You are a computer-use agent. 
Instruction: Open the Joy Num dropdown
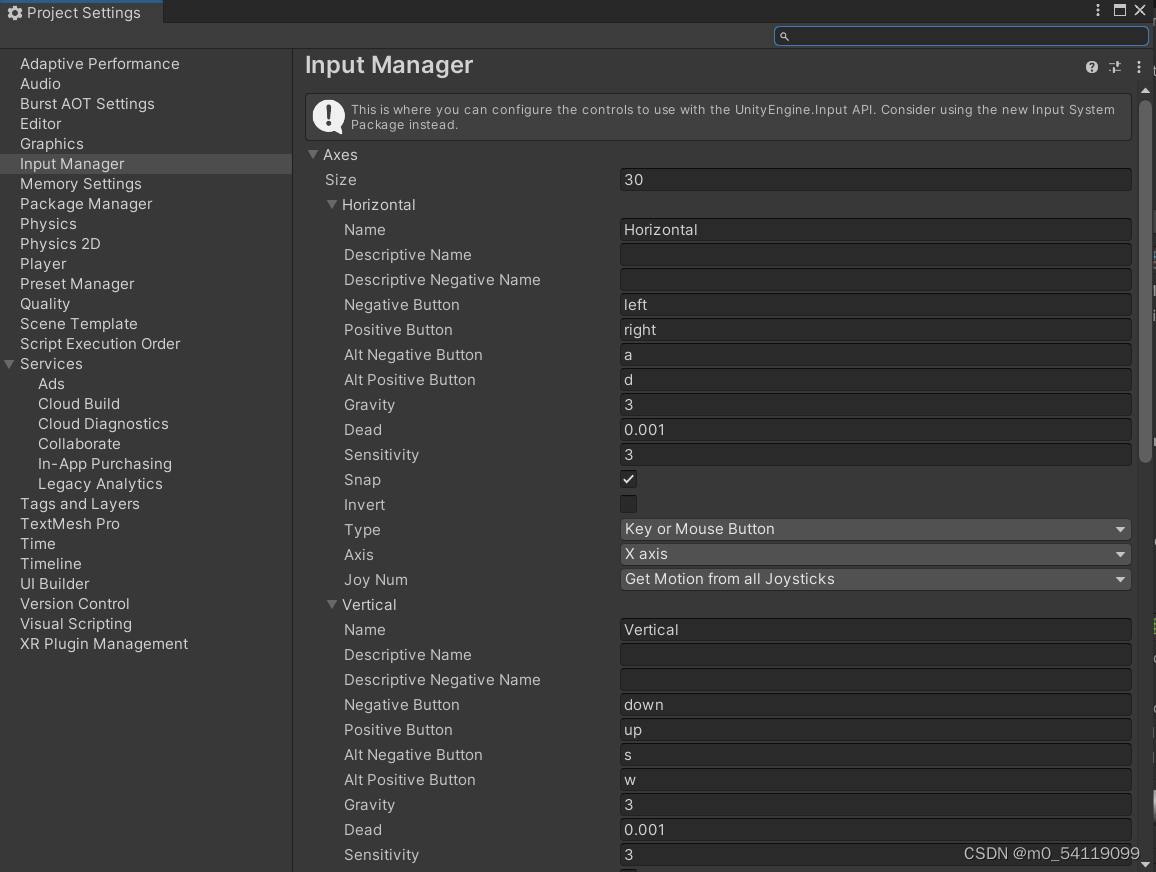click(x=875, y=579)
